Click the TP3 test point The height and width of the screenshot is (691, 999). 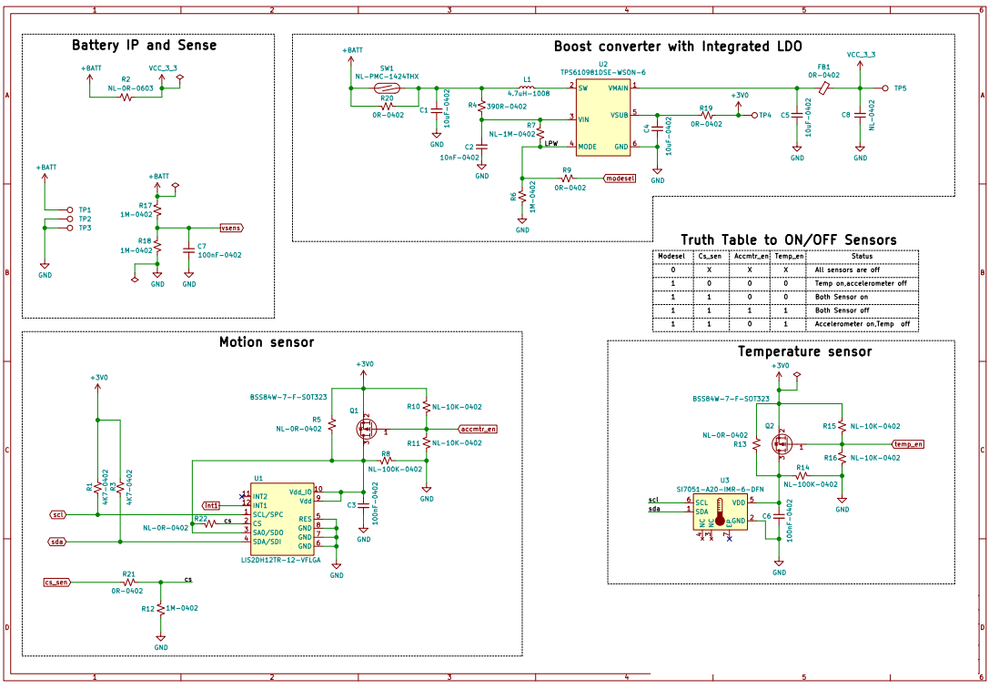tap(70, 227)
